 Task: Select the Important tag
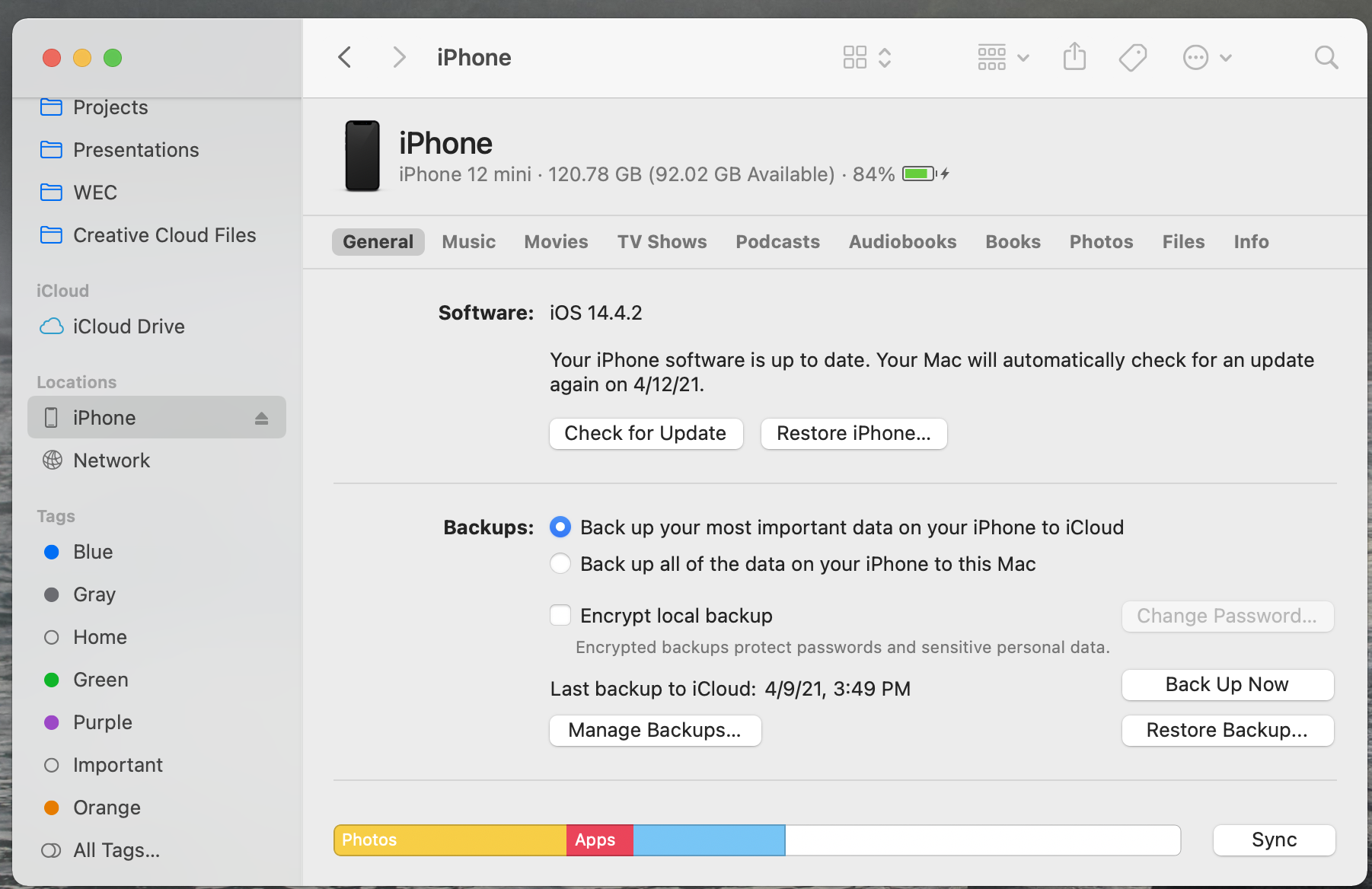(x=157, y=765)
